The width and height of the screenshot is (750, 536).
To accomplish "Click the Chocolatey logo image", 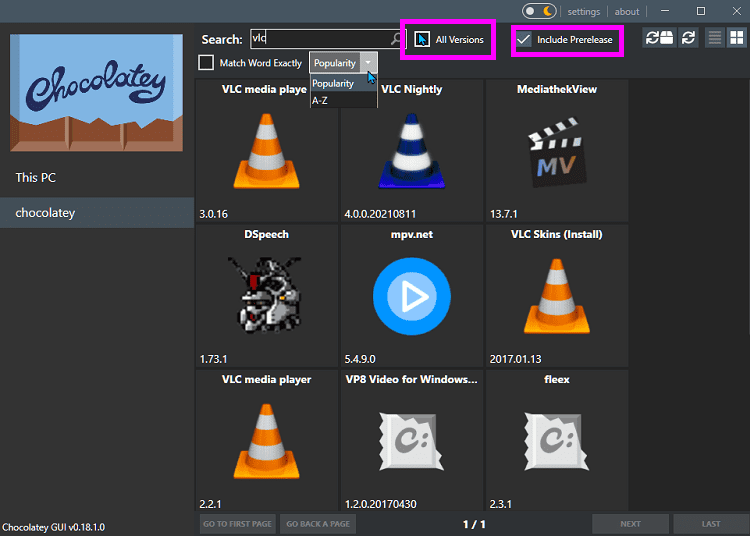I will point(97,92).
